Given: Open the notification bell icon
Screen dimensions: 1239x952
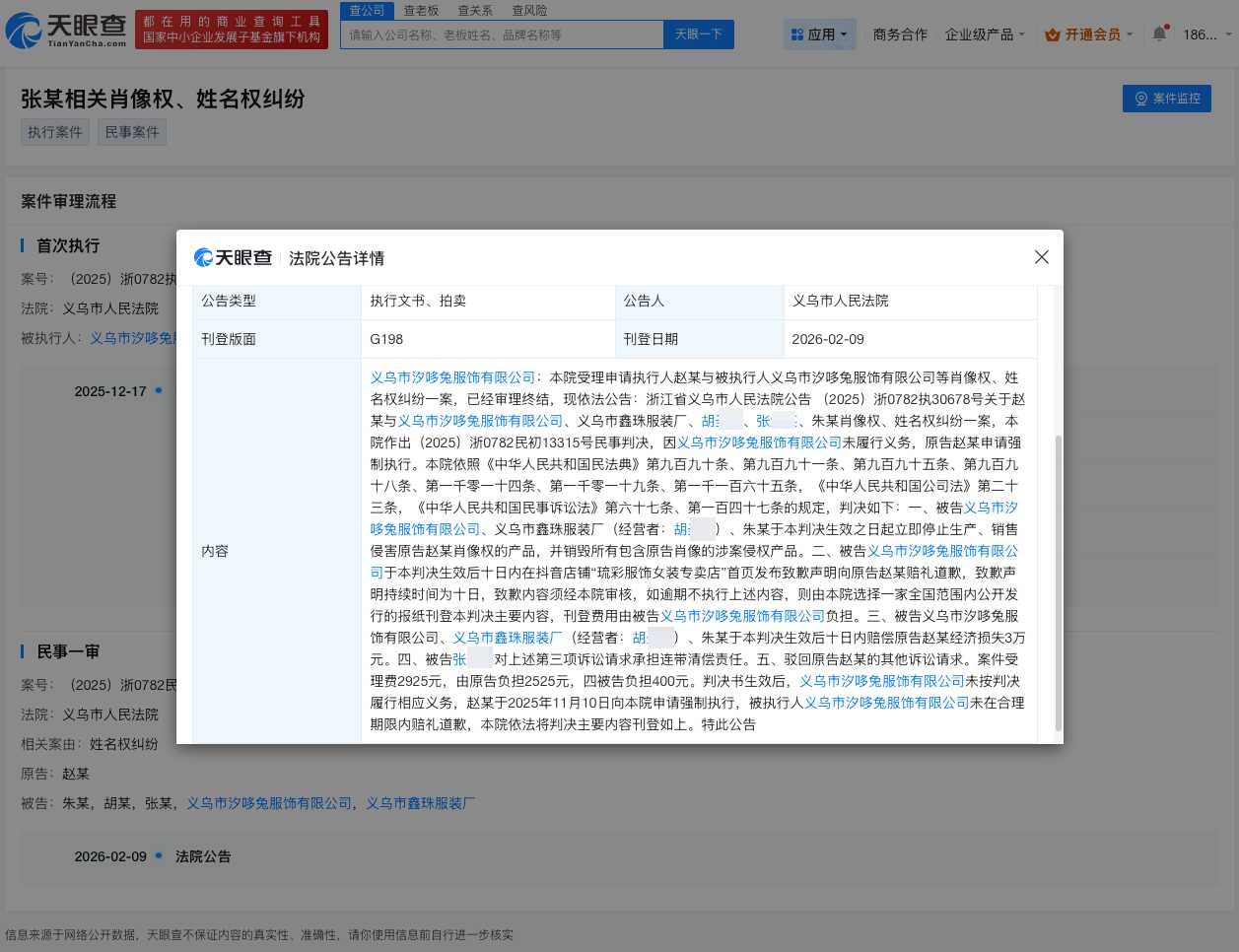Looking at the screenshot, I should click(x=1159, y=34).
